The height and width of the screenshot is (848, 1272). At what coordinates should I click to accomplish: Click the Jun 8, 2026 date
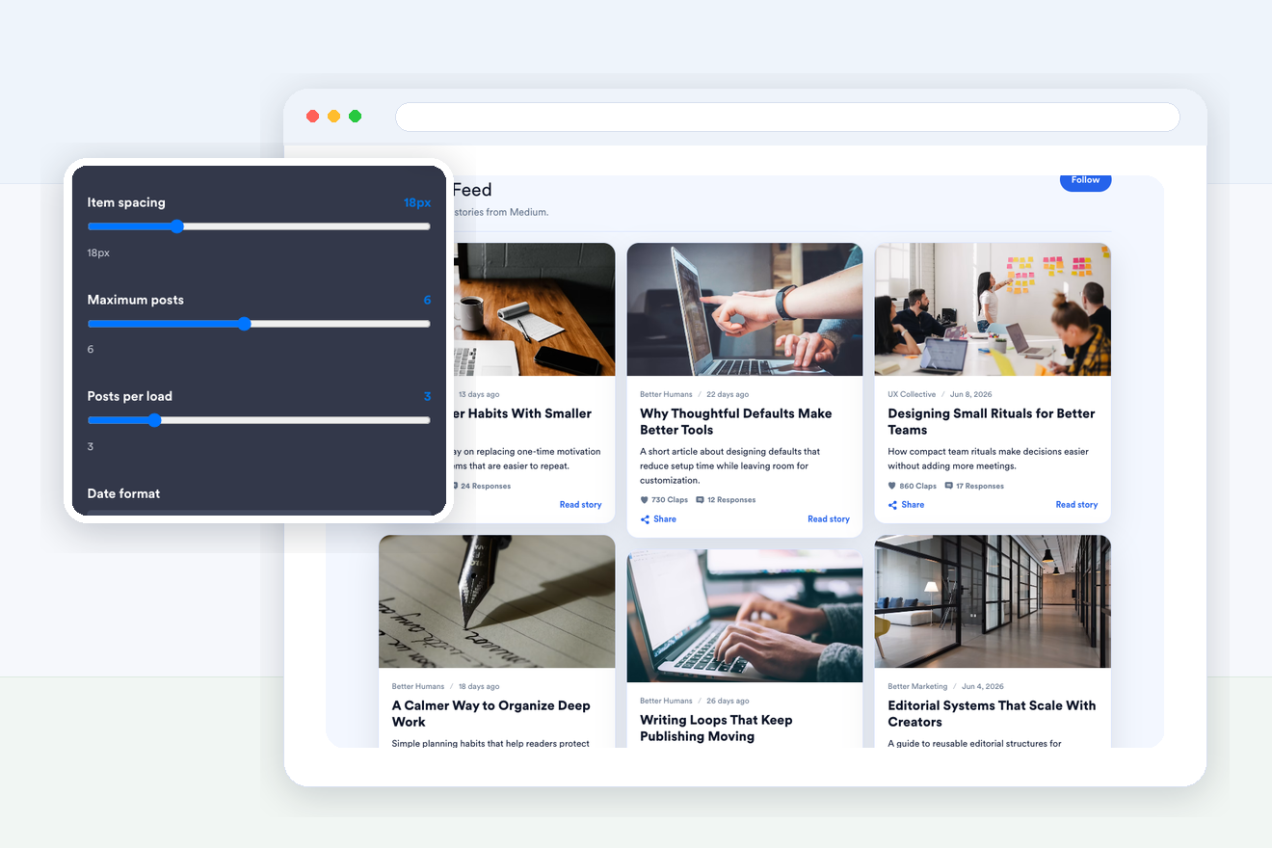(973, 394)
